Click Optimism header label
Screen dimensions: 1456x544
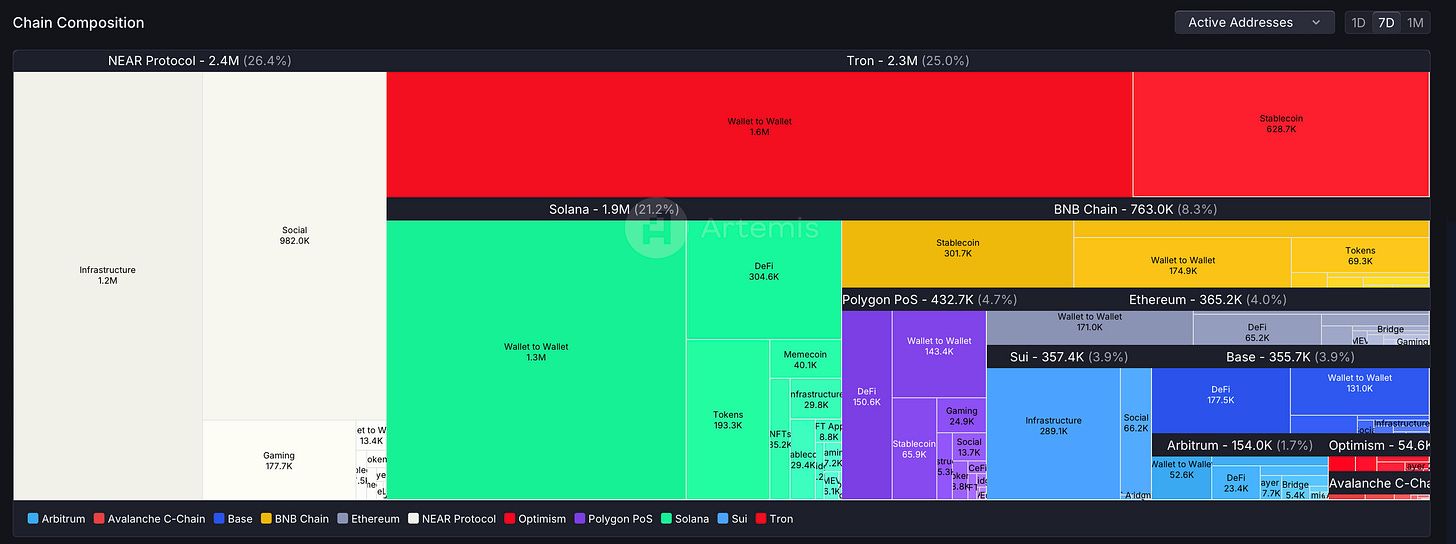pos(1379,445)
